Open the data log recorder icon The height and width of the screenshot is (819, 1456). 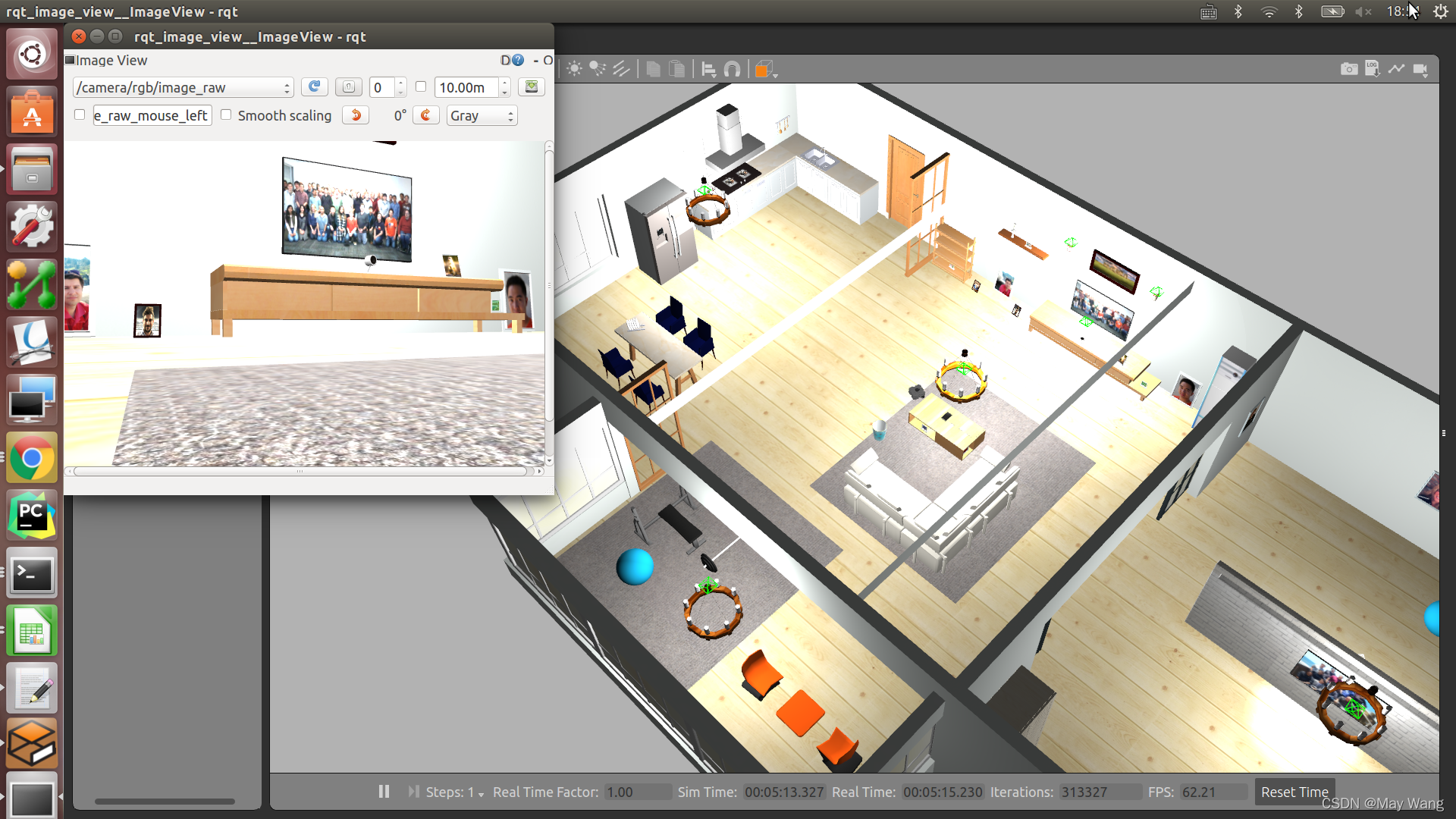click(x=1372, y=69)
